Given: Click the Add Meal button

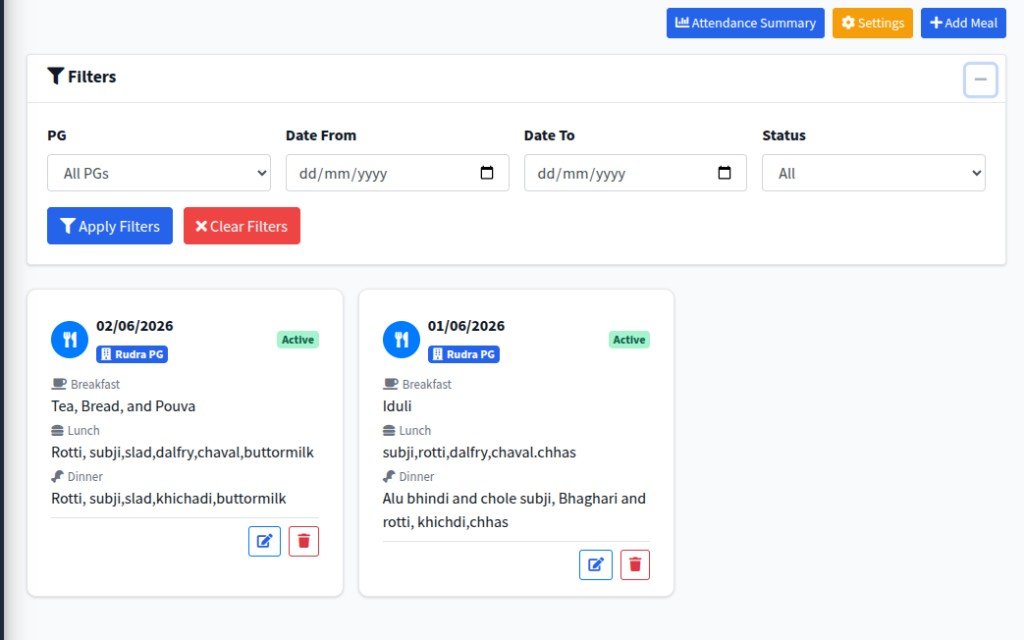Looking at the screenshot, I should pos(963,23).
